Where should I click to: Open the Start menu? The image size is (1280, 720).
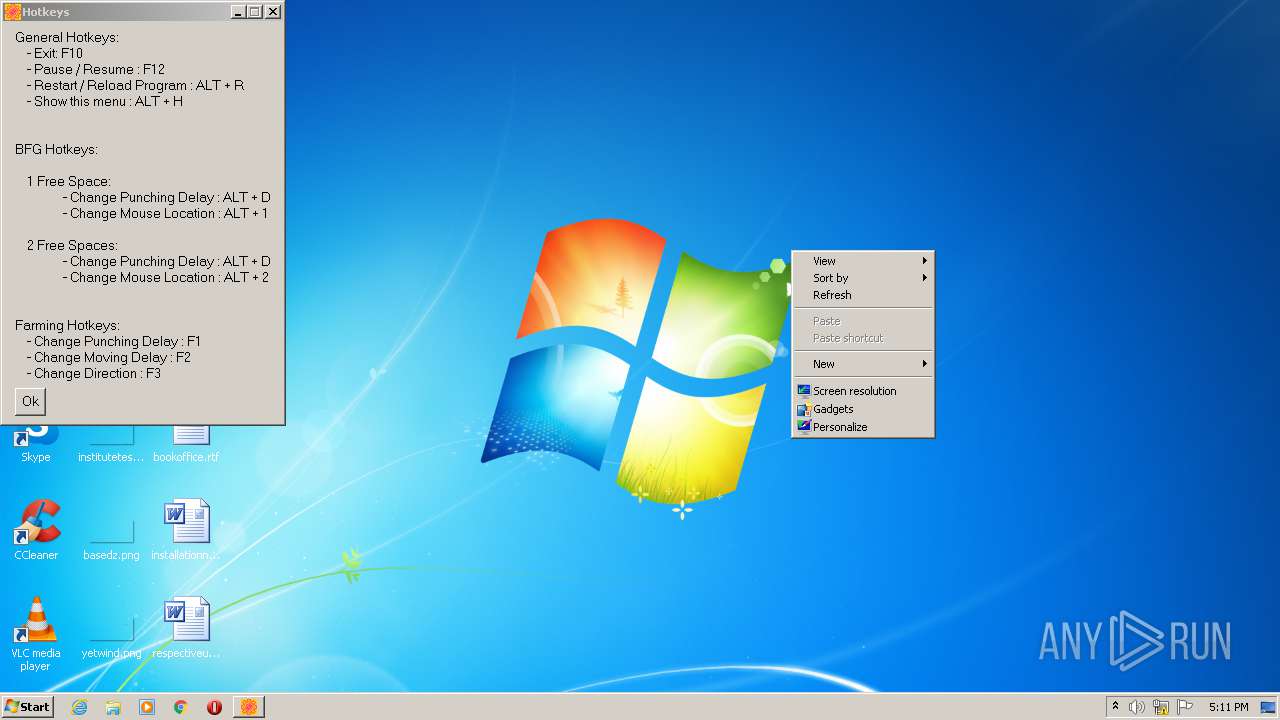click(27, 706)
